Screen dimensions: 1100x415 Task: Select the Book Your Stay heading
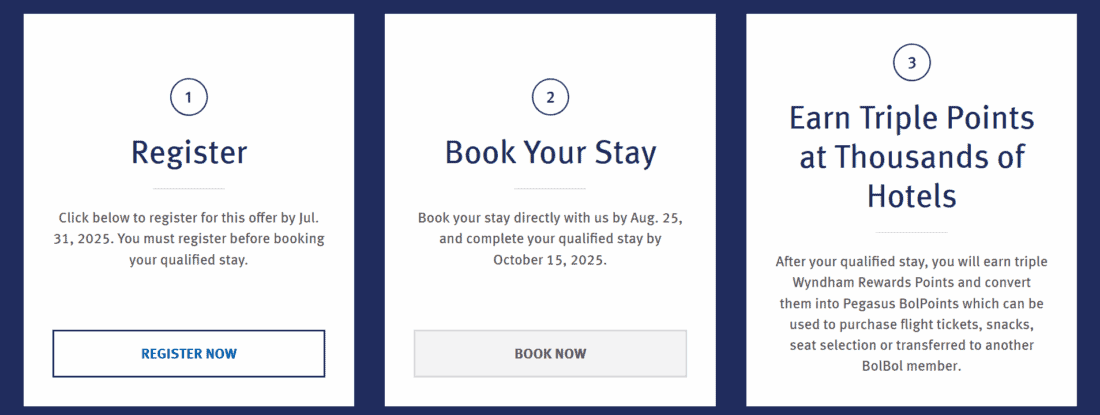click(x=550, y=152)
